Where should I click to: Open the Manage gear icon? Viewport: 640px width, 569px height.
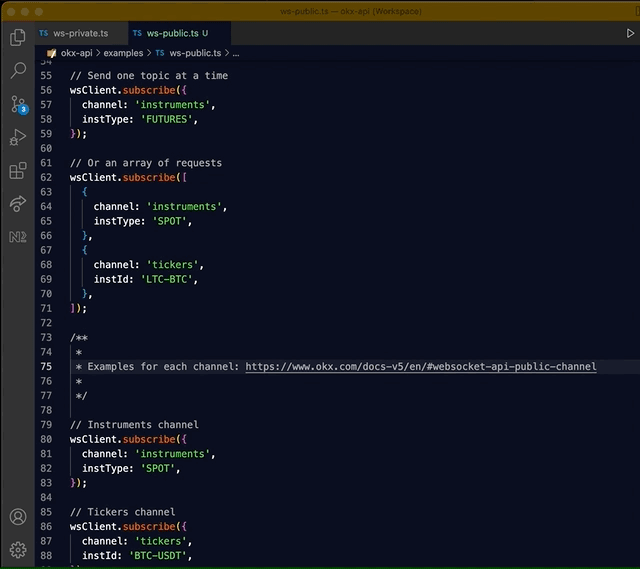pos(18,550)
